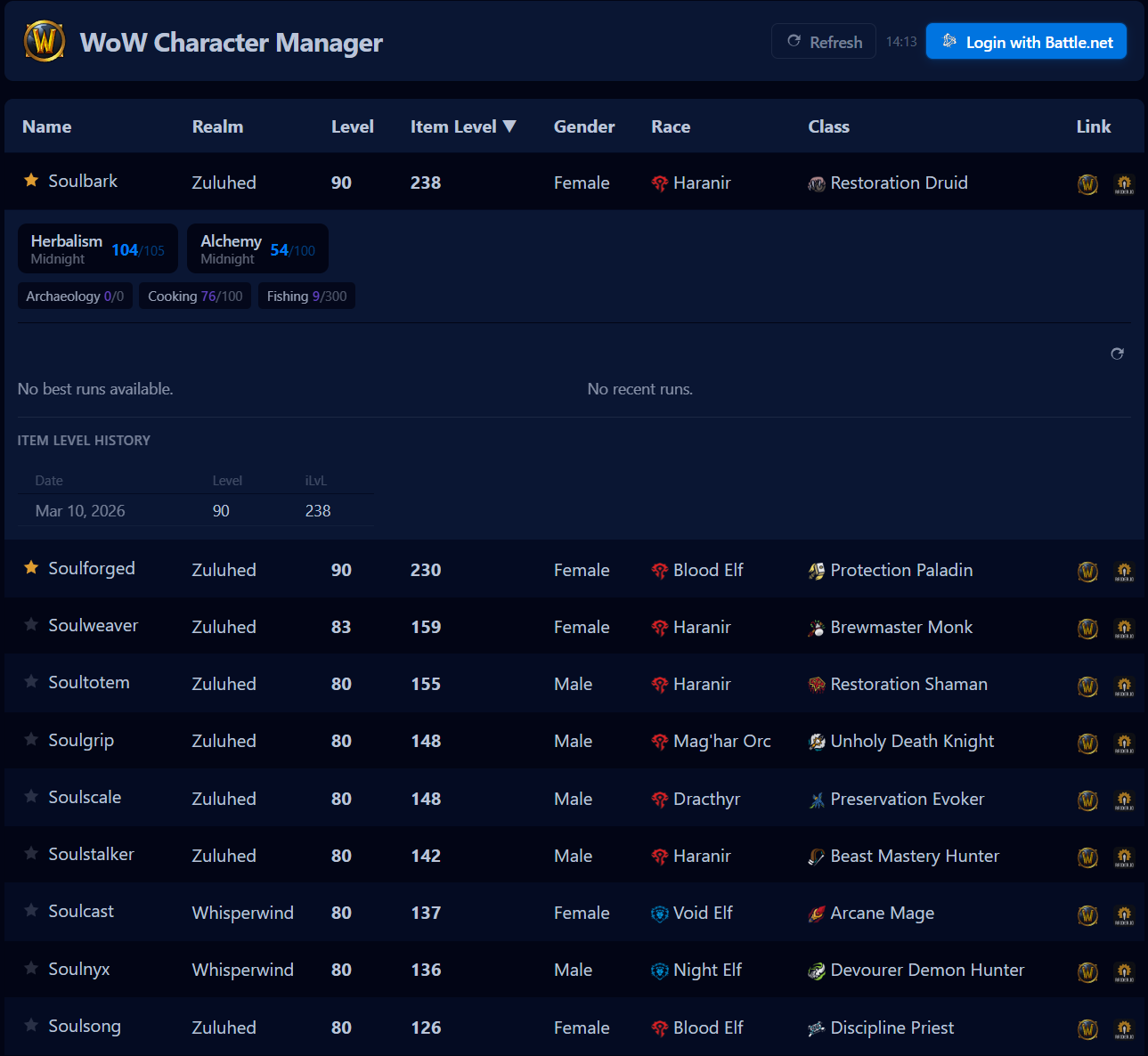Click the Restoration Druid class icon
The width and height of the screenshot is (1148, 1056).
coord(816,184)
